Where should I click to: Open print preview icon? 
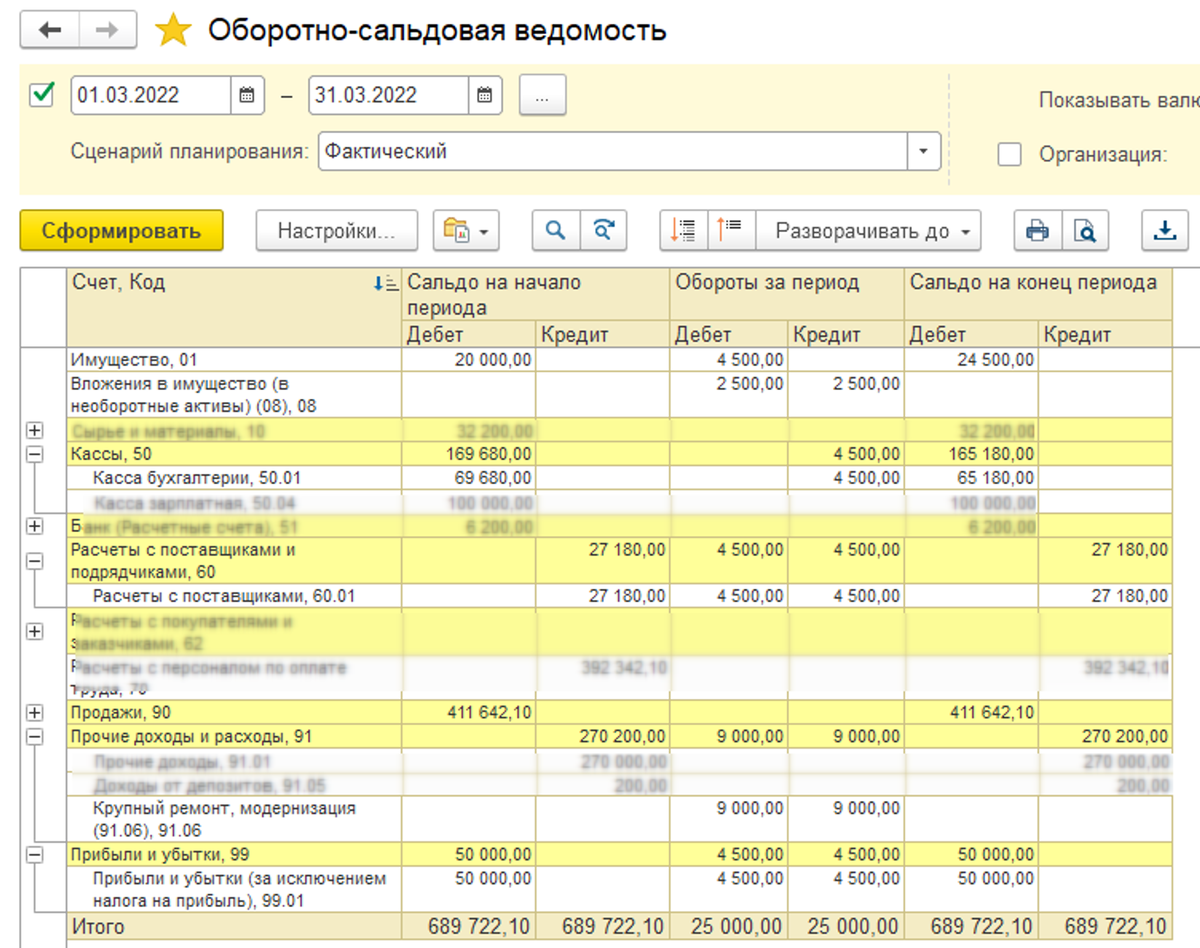[x=1084, y=231]
